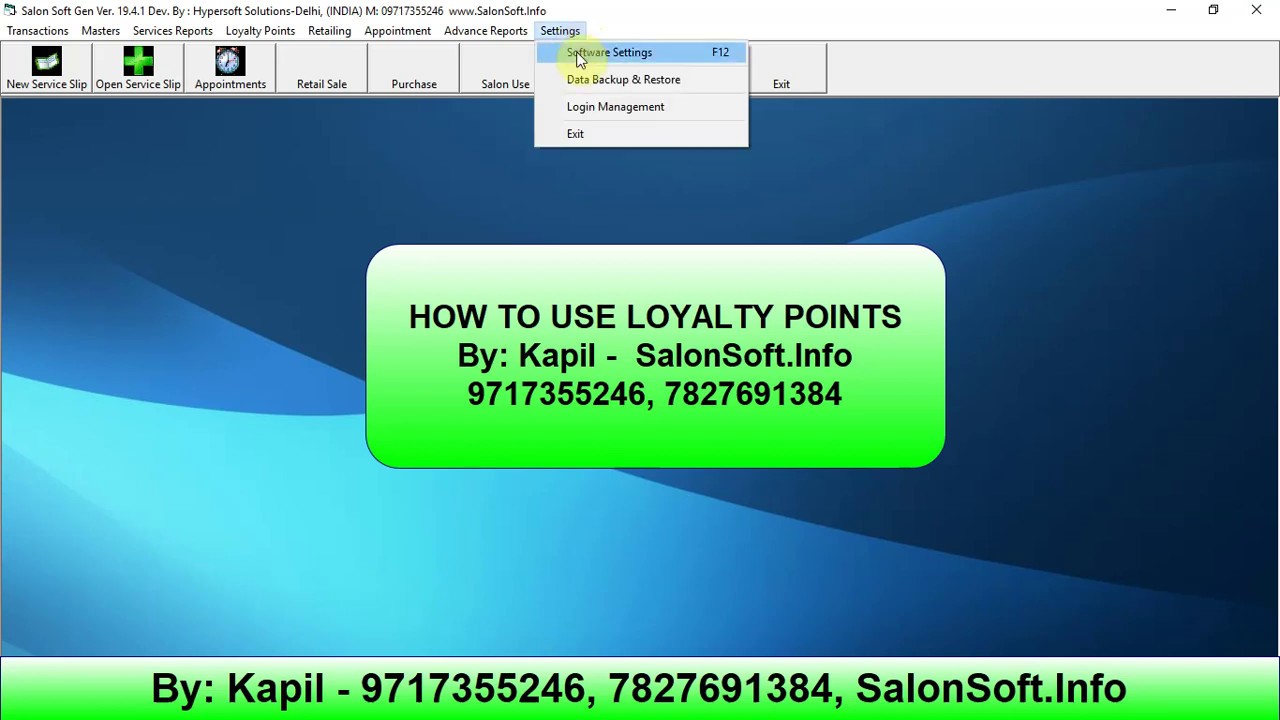Select Software Settings from the dropdown

[x=641, y=52]
